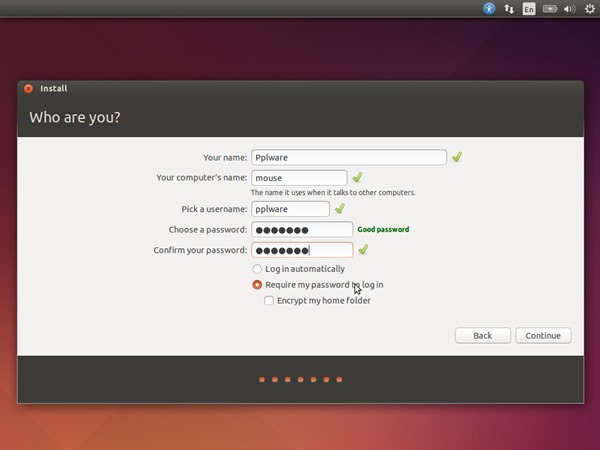Click the Choose a password: label

pos(208,230)
